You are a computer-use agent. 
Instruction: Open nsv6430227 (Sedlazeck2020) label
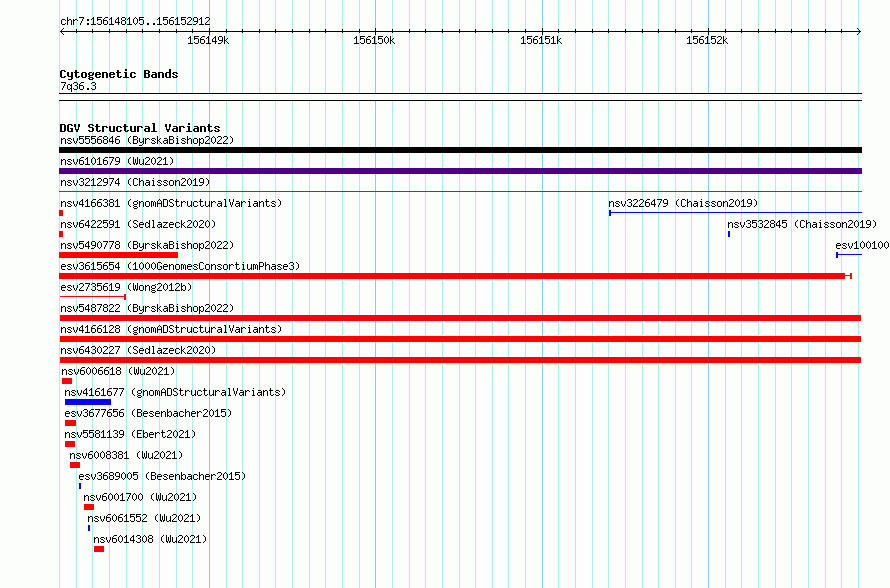point(138,350)
